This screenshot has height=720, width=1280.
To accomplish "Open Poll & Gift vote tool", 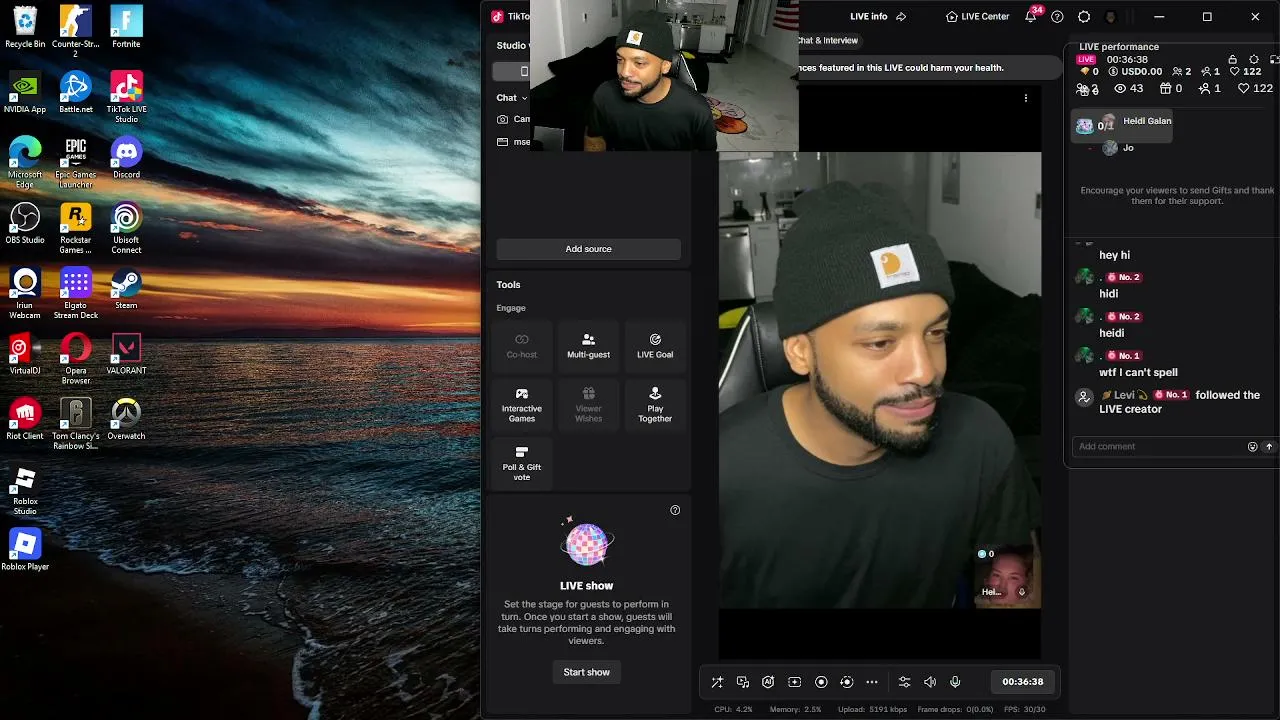I will point(522,464).
